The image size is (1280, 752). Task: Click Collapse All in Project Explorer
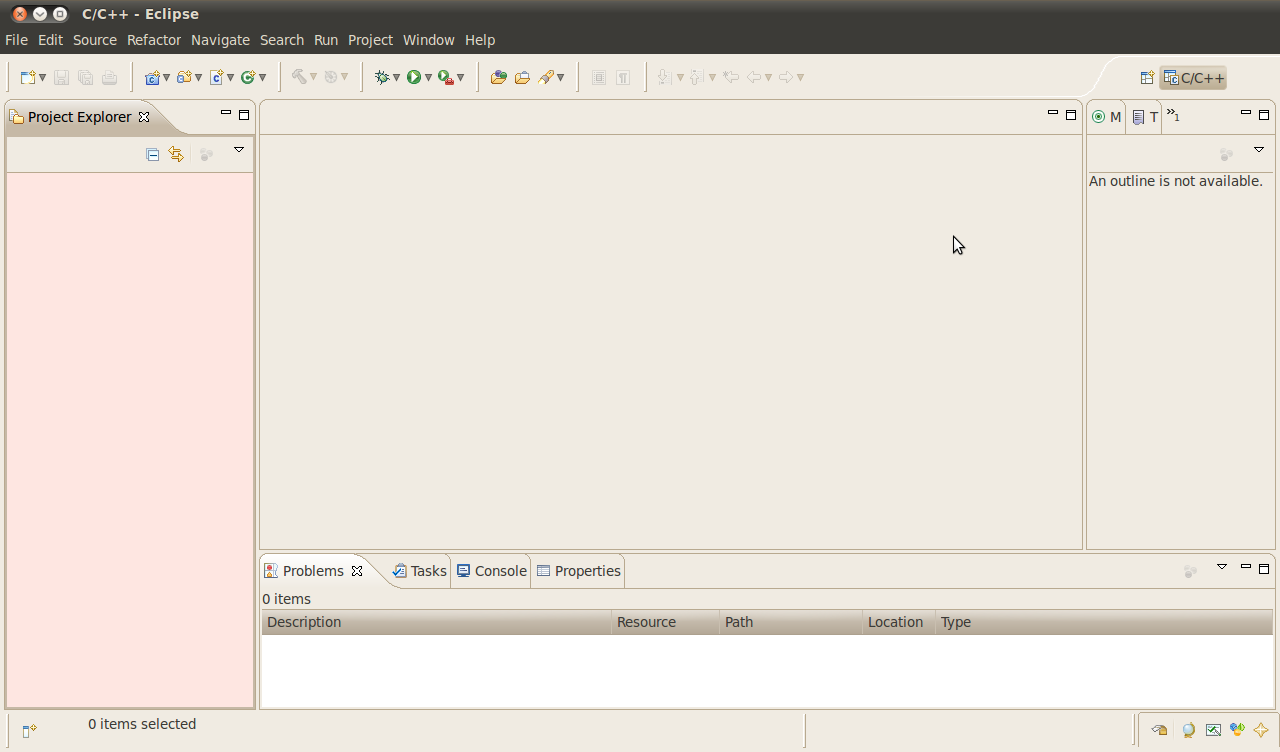click(x=153, y=154)
